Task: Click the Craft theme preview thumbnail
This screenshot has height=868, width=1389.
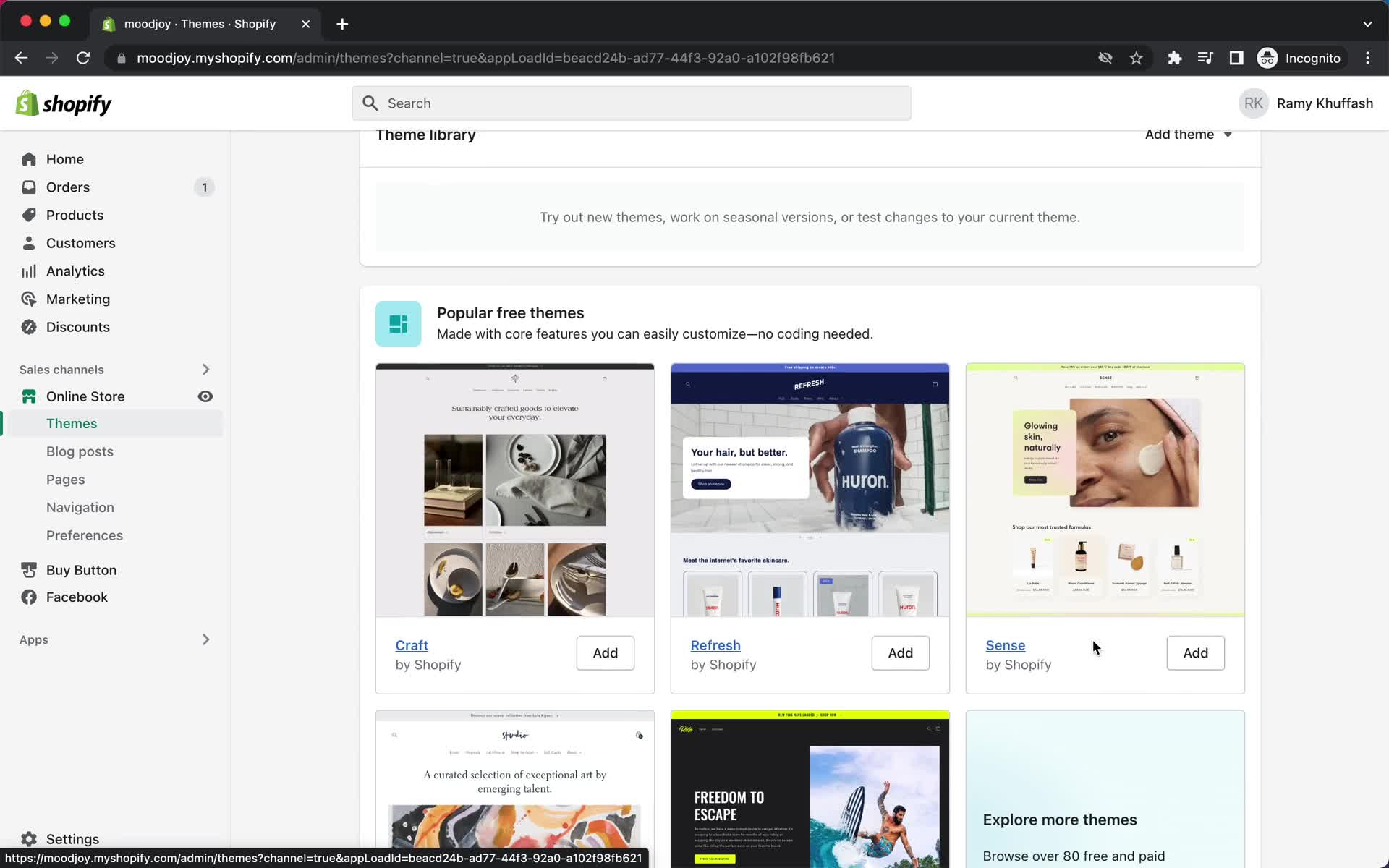Action: [x=514, y=490]
